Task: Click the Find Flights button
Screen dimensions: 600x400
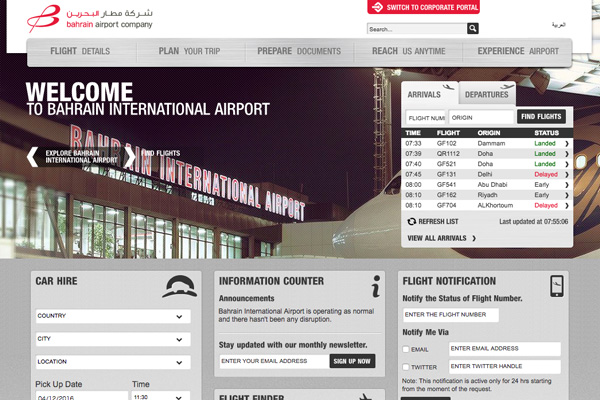Action: tap(541, 116)
